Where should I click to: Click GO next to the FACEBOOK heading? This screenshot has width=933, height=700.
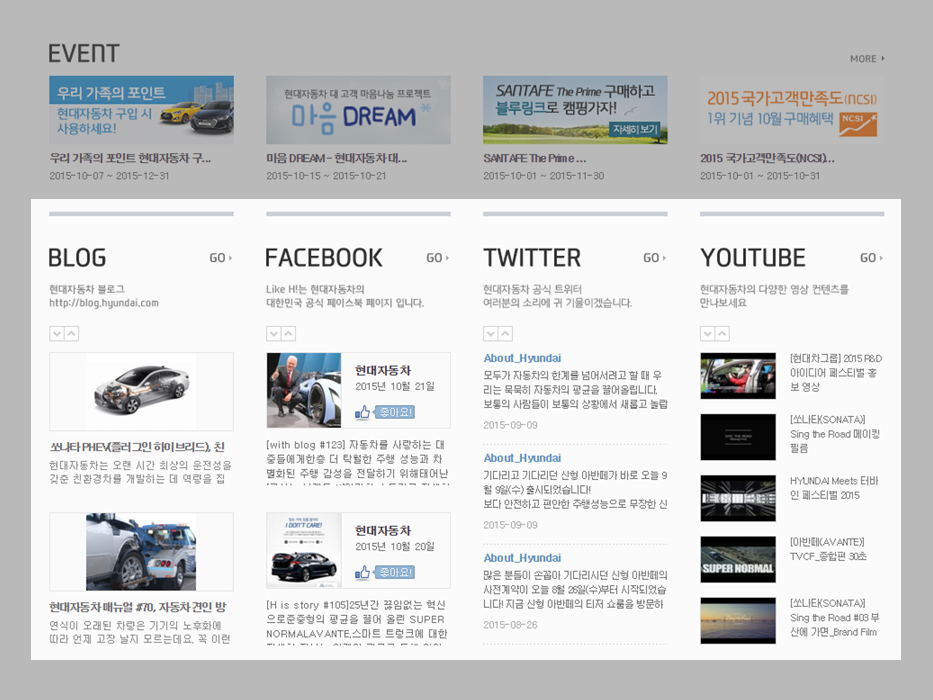coord(437,258)
